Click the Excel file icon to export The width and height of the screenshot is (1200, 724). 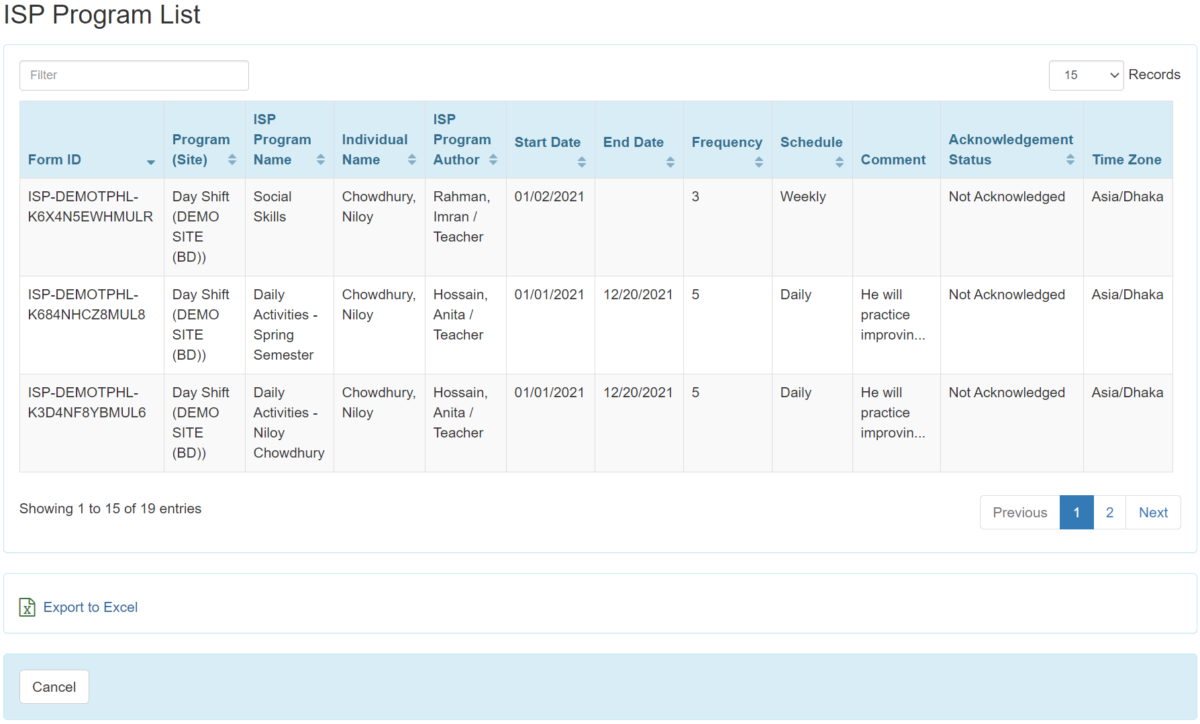coord(27,607)
